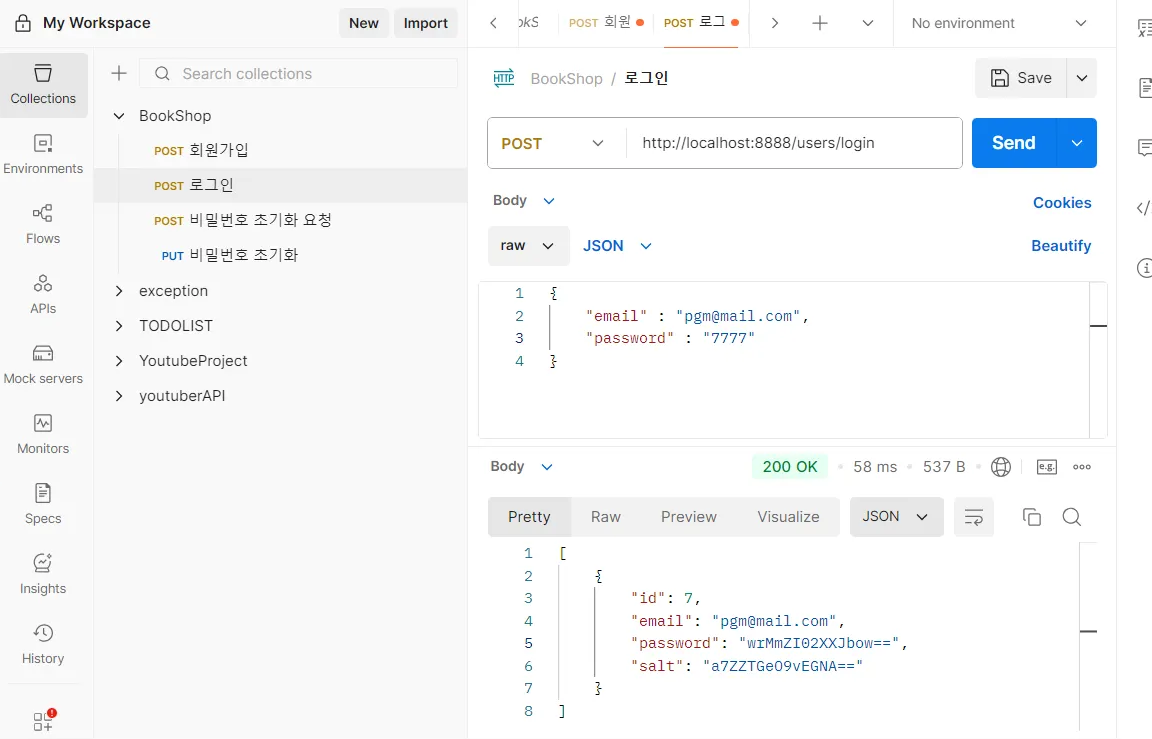Expand the exception collection
Image resolution: width=1152 pixels, height=739 pixels.
[119, 291]
